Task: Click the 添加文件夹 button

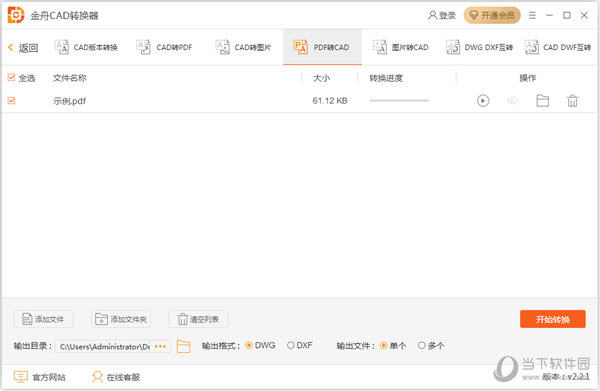Action: coord(121,319)
